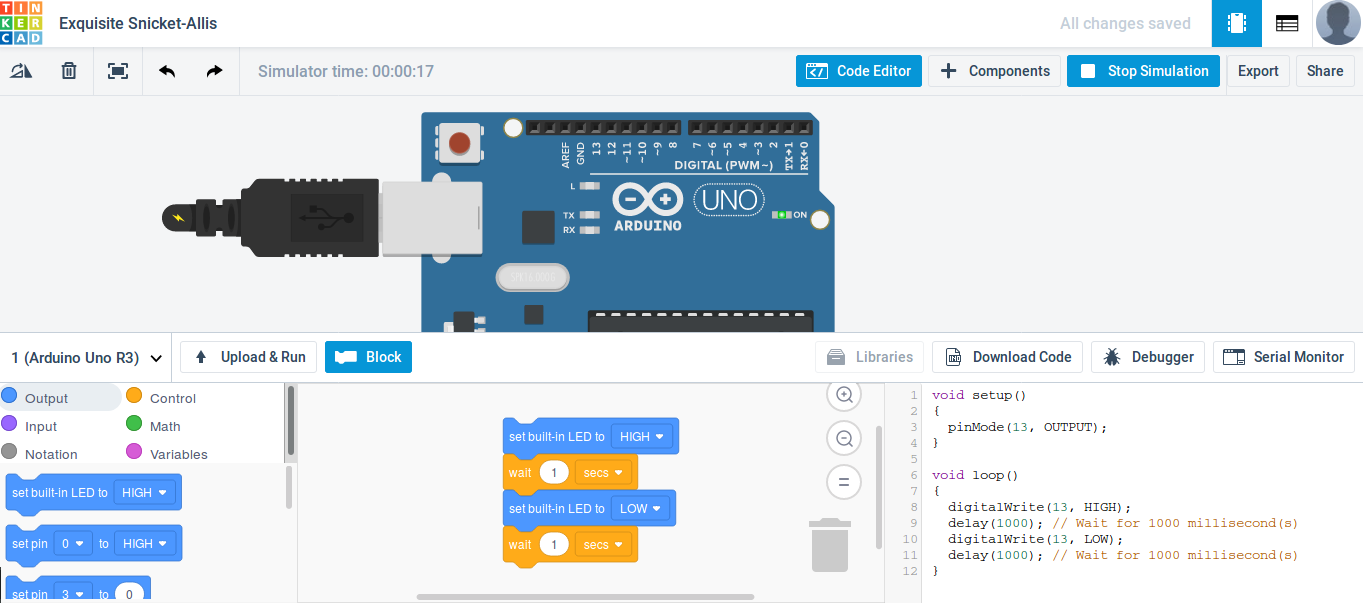Select the Variables block category
The height and width of the screenshot is (603, 1363).
(x=178, y=454)
